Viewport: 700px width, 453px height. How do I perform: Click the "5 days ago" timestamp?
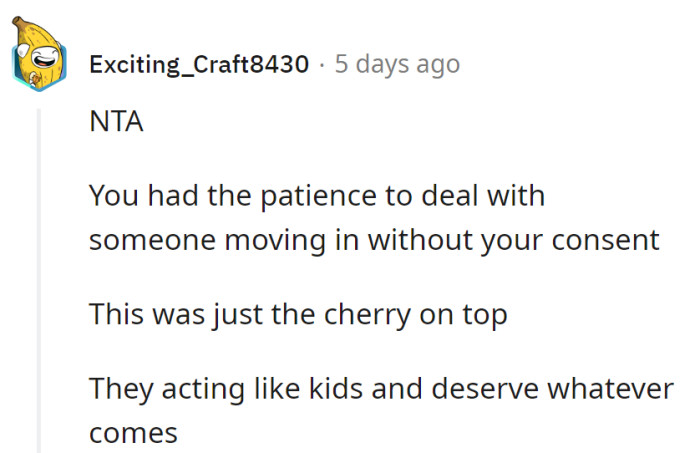[397, 65]
